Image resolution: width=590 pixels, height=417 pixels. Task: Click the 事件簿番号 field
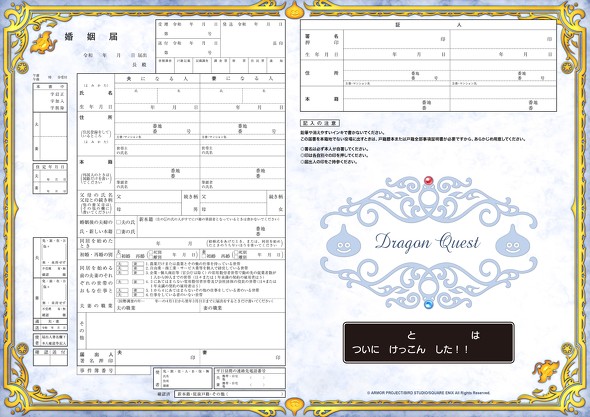(x=133, y=370)
